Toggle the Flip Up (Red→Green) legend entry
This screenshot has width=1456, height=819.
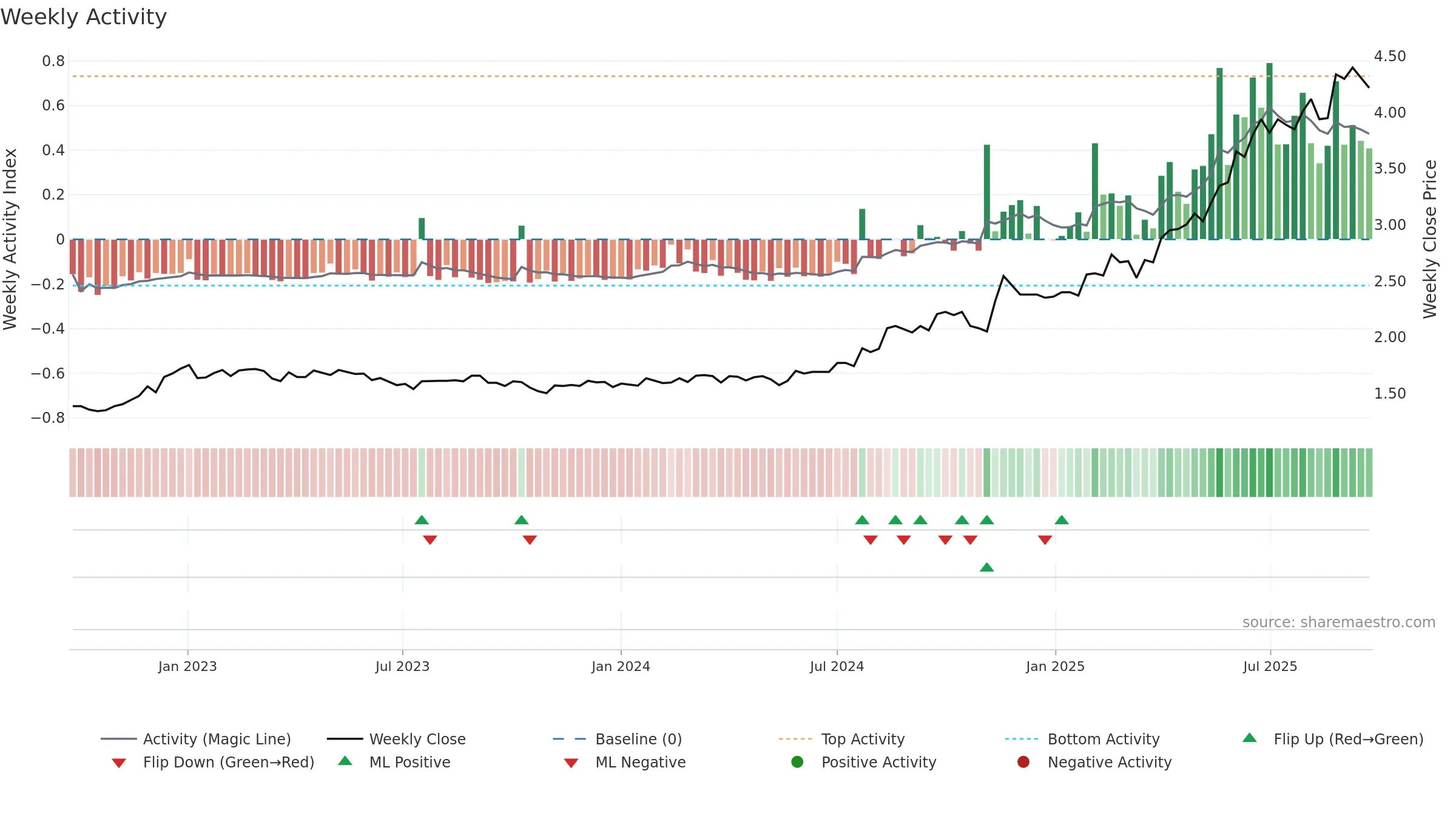pos(1333,739)
